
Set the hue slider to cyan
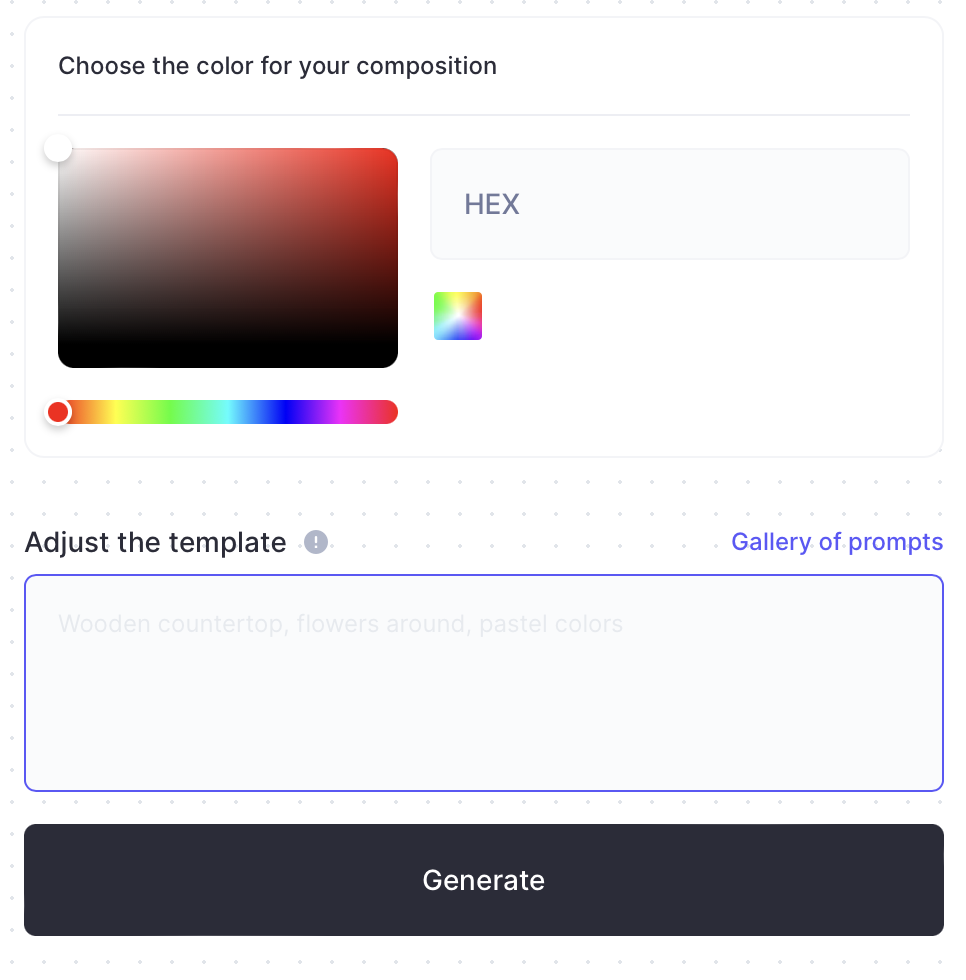[228, 412]
